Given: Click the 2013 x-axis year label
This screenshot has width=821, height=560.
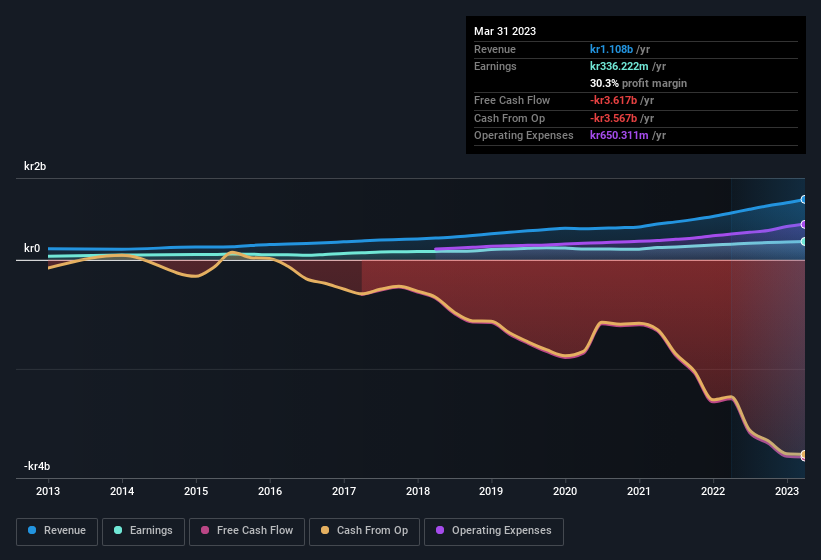Looking at the screenshot, I should pos(48,491).
